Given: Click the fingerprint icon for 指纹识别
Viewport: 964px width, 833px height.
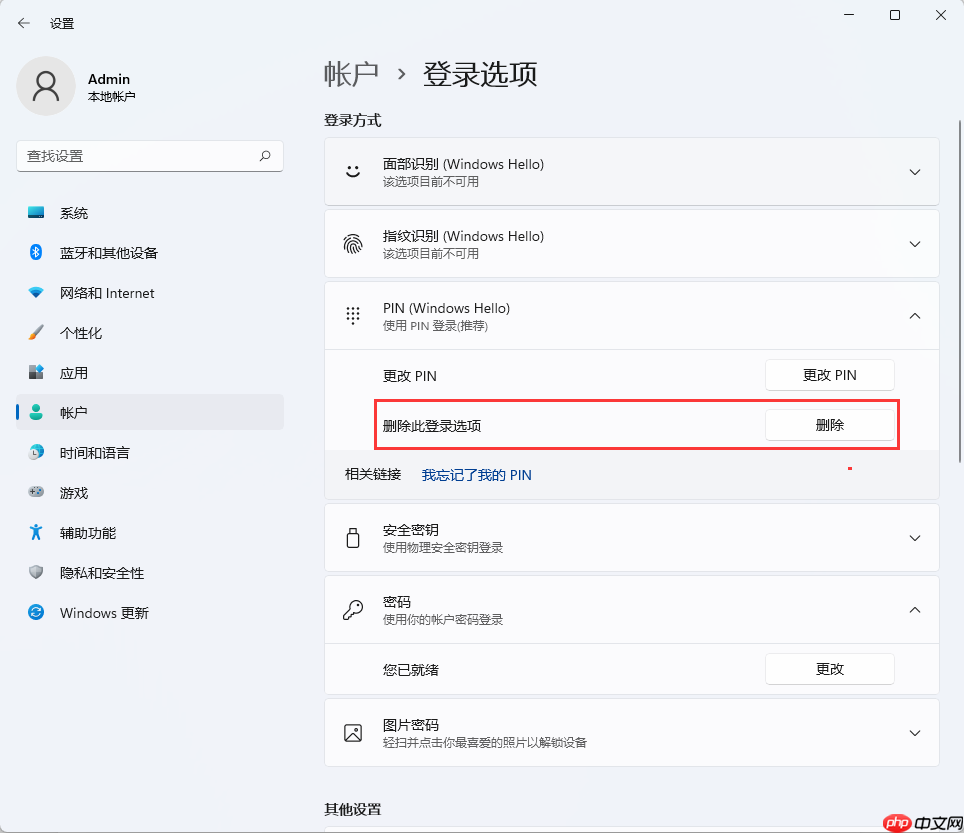Looking at the screenshot, I should [352, 243].
